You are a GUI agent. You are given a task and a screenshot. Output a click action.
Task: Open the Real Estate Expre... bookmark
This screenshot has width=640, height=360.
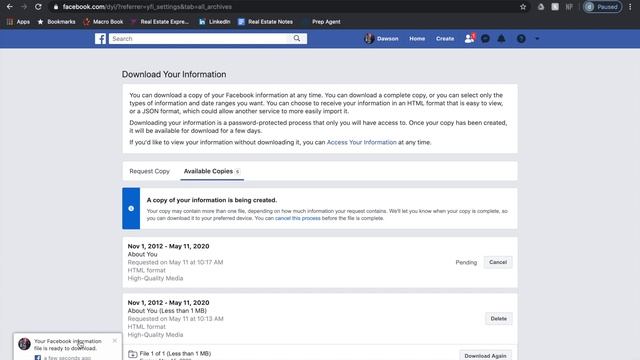[160, 22]
